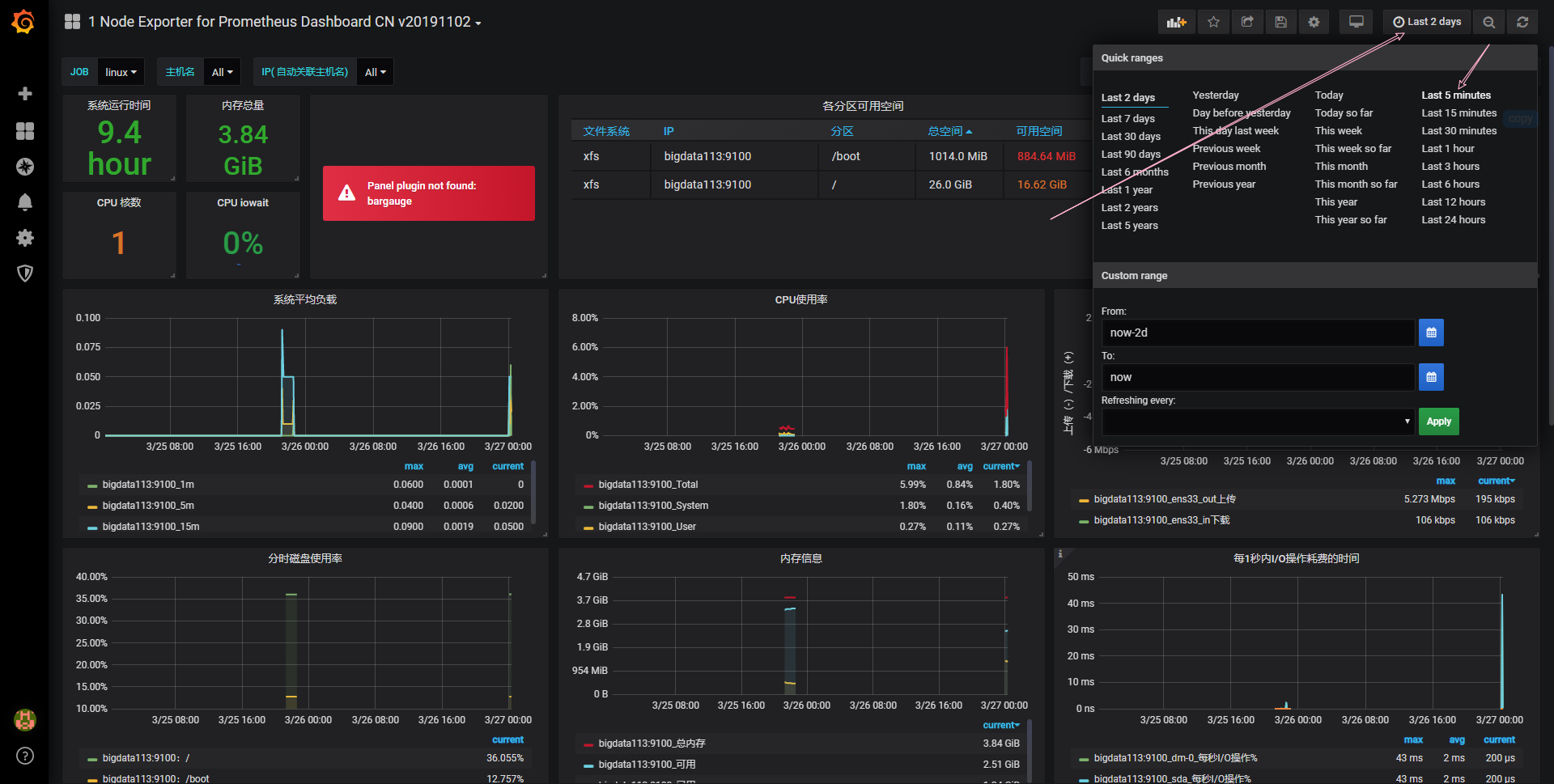Choose This year so far

click(1350, 220)
